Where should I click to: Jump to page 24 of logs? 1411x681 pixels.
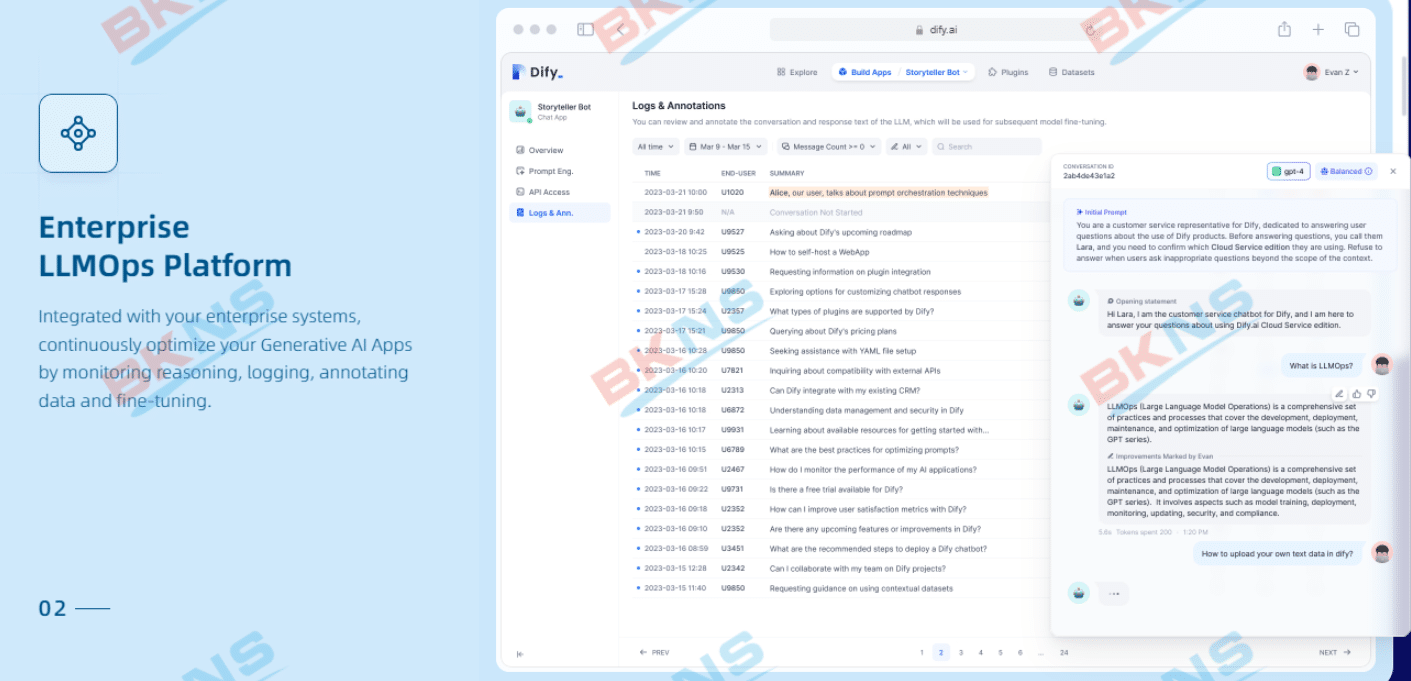click(x=1064, y=652)
